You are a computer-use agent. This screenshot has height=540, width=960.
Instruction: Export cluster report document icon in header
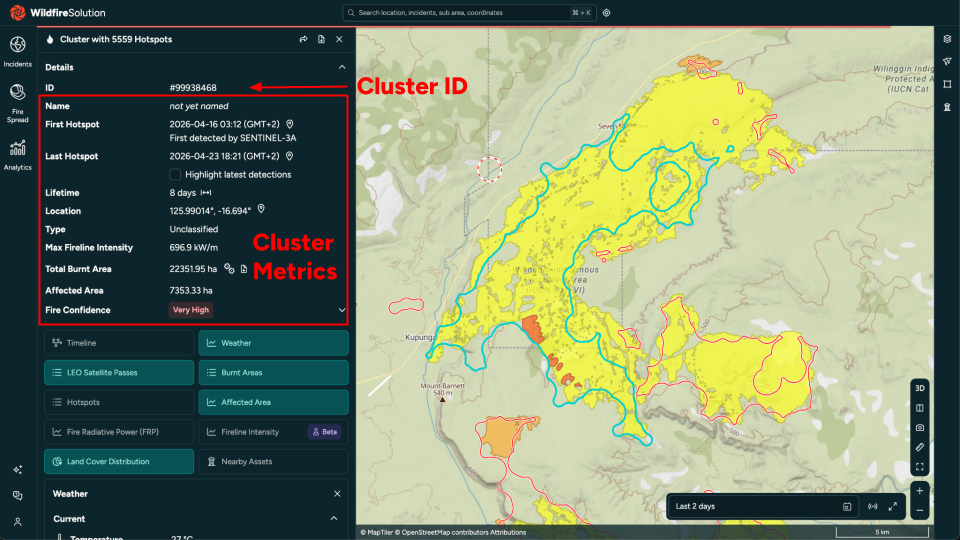321,39
